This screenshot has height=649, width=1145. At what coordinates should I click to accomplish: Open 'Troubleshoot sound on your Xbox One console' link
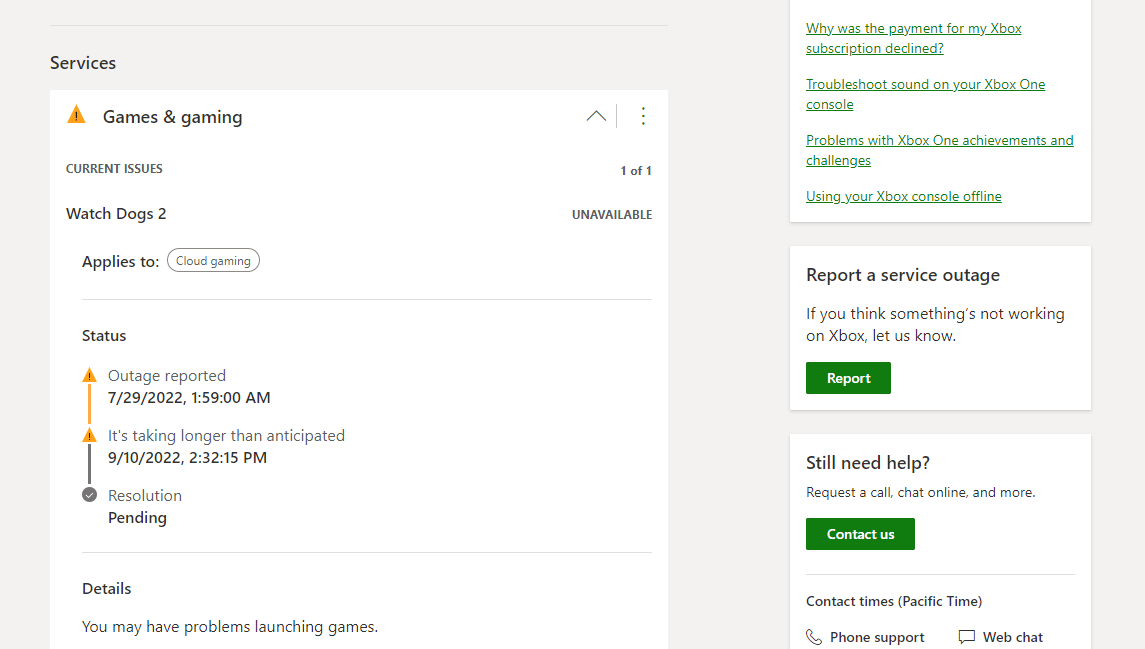[925, 94]
